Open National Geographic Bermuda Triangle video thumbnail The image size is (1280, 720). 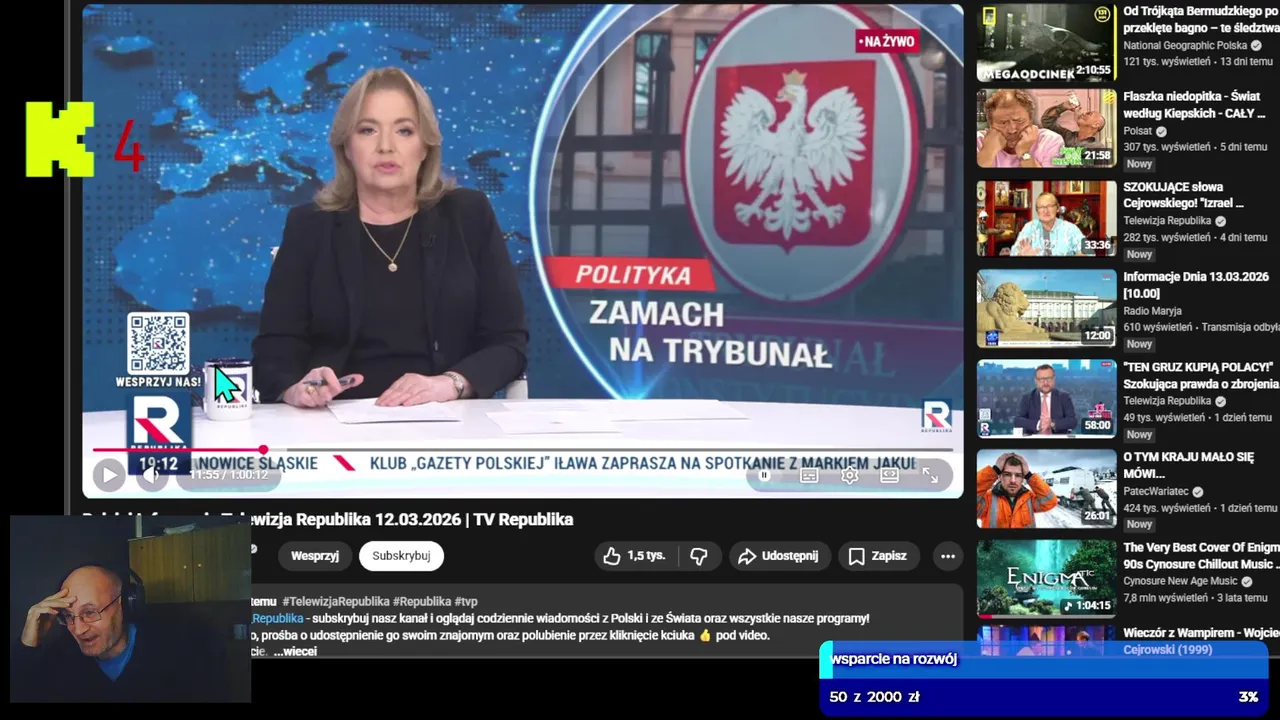click(1046, 41)
